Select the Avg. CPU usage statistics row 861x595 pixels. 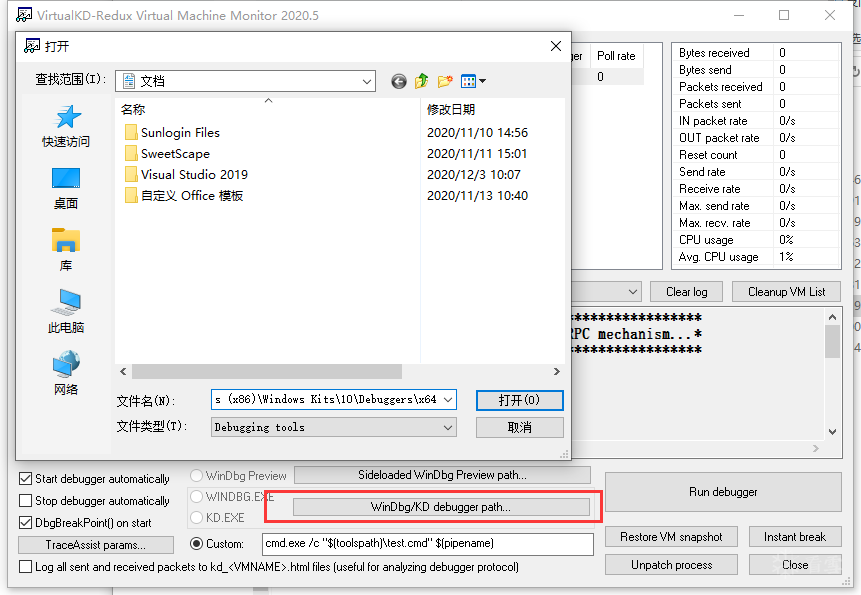tap(756, 257)
